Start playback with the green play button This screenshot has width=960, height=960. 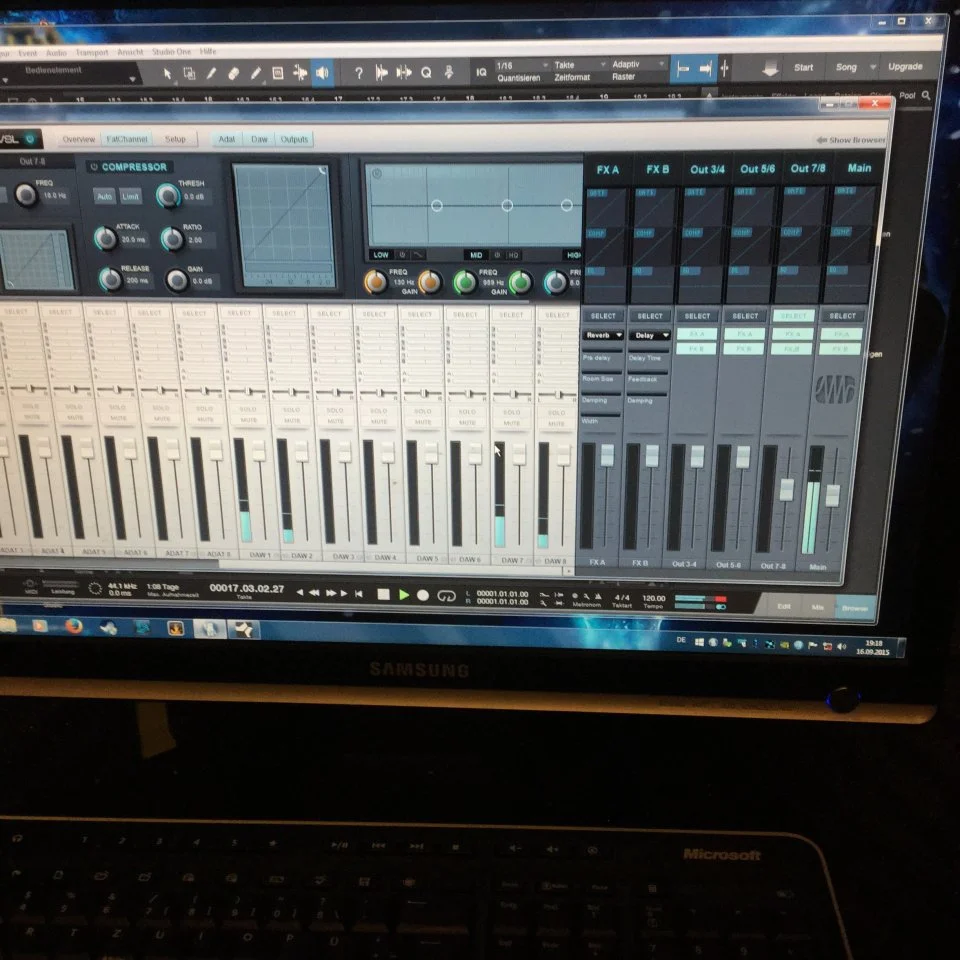tap(403, 594)
